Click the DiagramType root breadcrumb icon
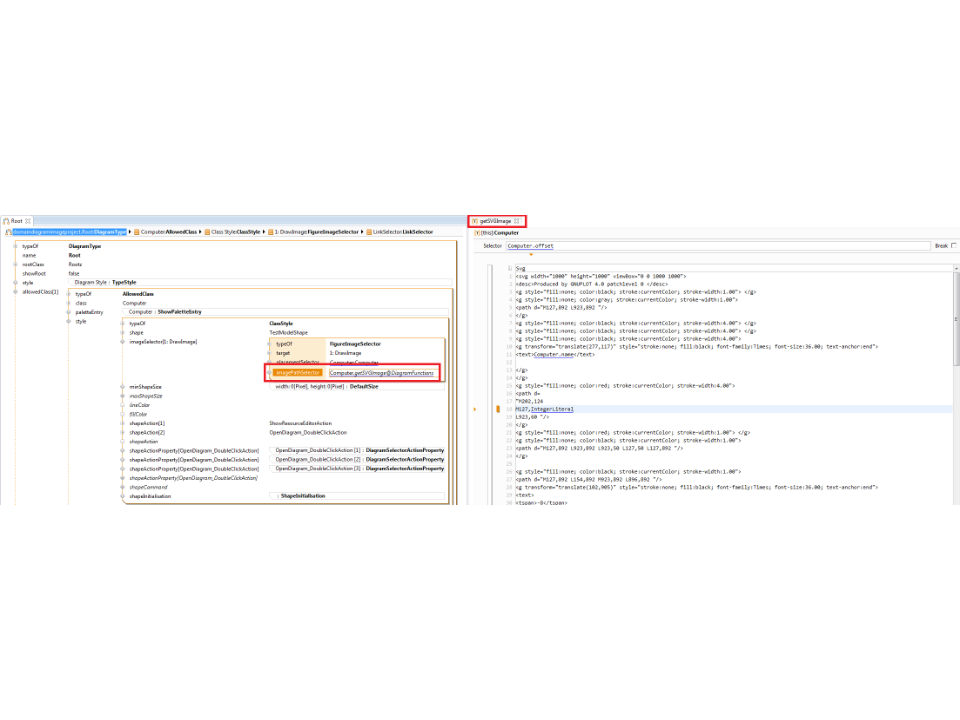Image resolution: width=960 pixels, height=720 pixels. click(5, 232)
